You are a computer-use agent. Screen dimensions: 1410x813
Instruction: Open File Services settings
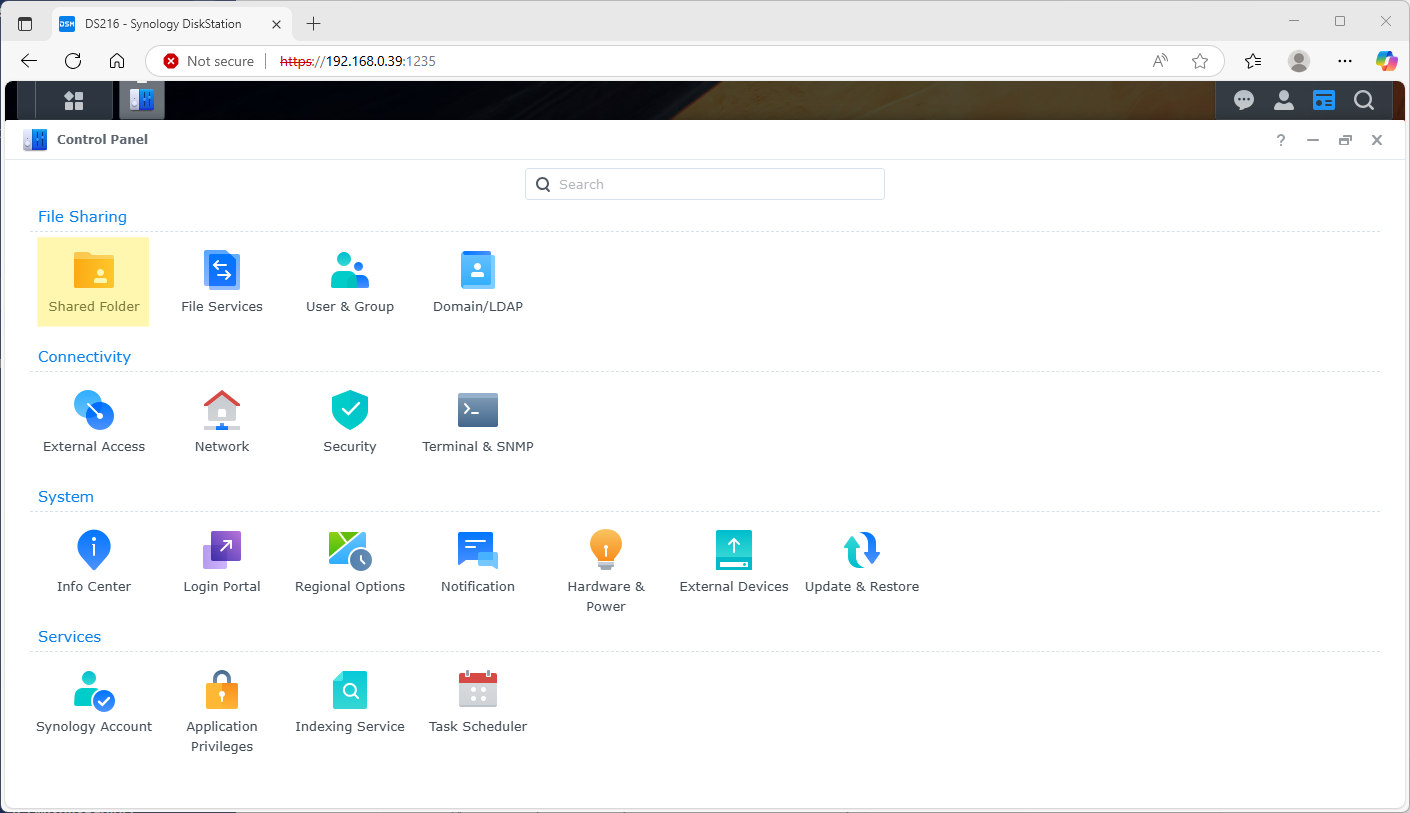[x=221, y=281]
